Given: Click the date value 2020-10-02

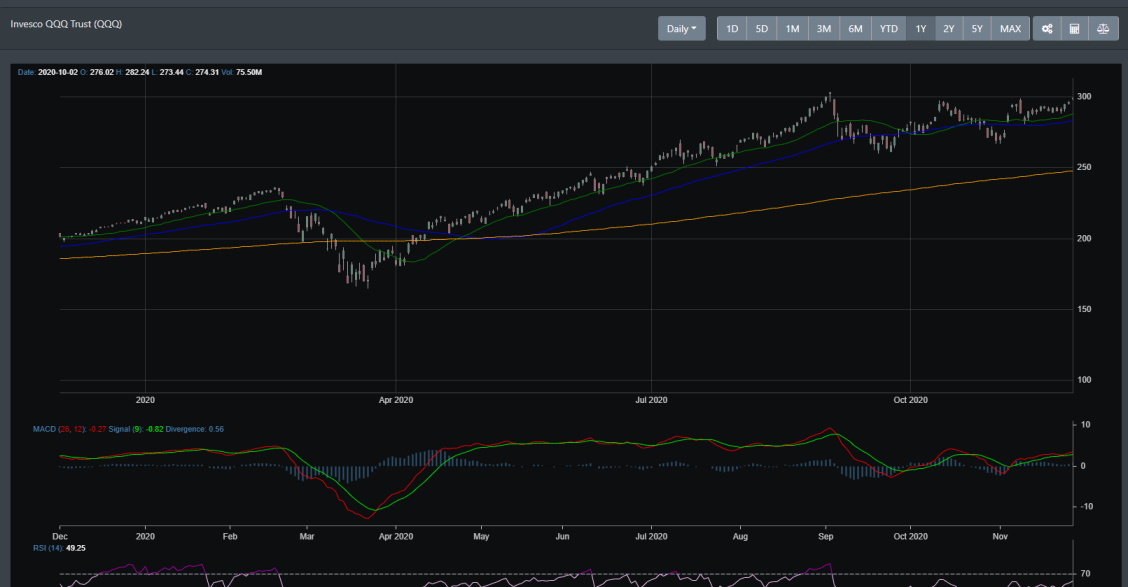Looking at the screenshot, I should click(x=58, y=73).
